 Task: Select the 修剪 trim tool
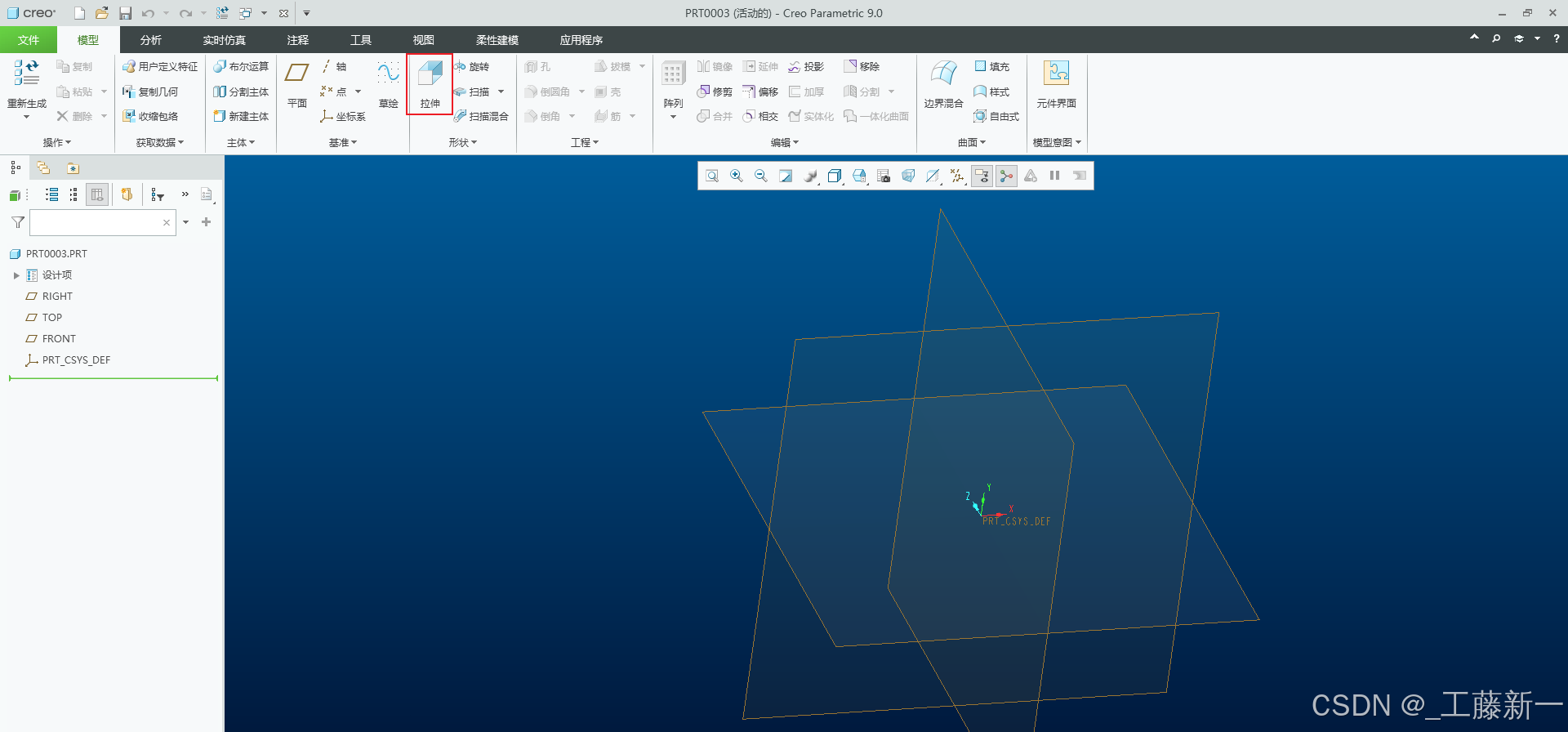tap(715, 91)
